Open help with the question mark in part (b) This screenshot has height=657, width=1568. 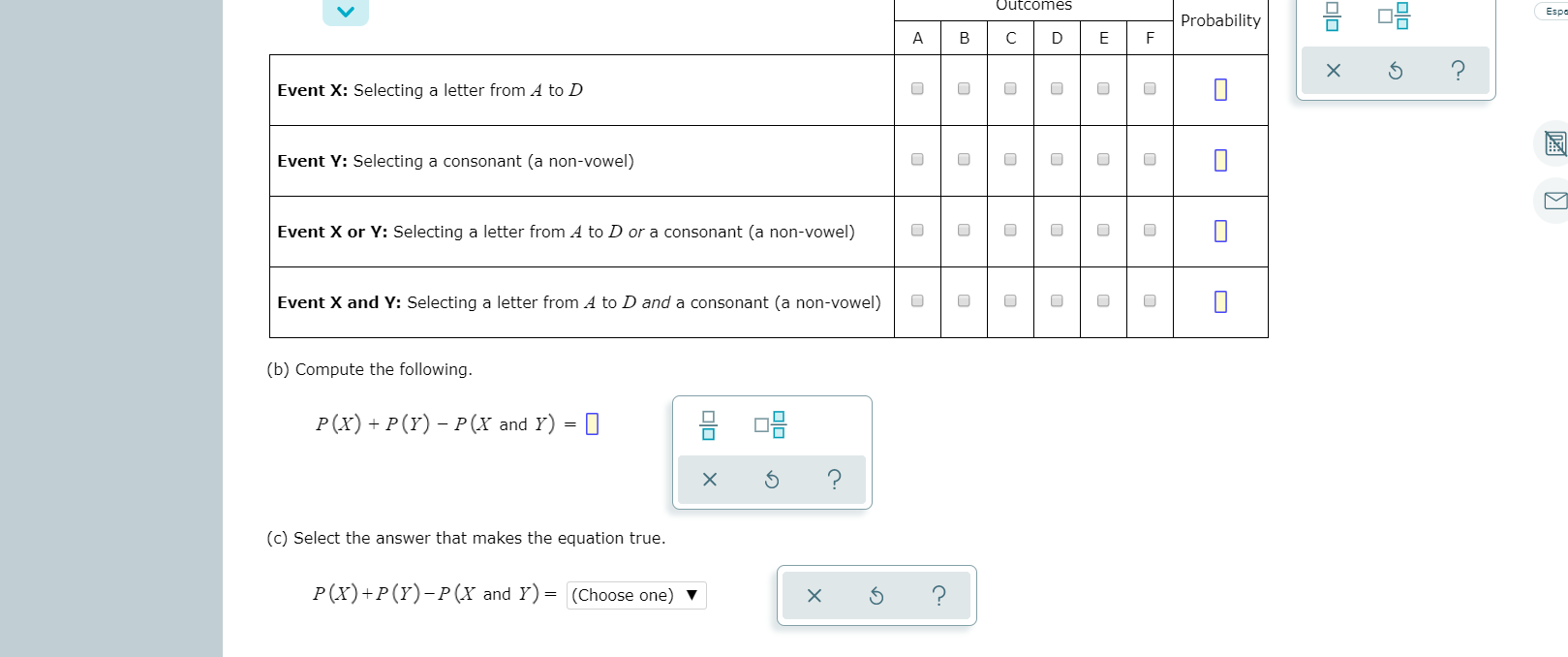[x=834, y=479]
